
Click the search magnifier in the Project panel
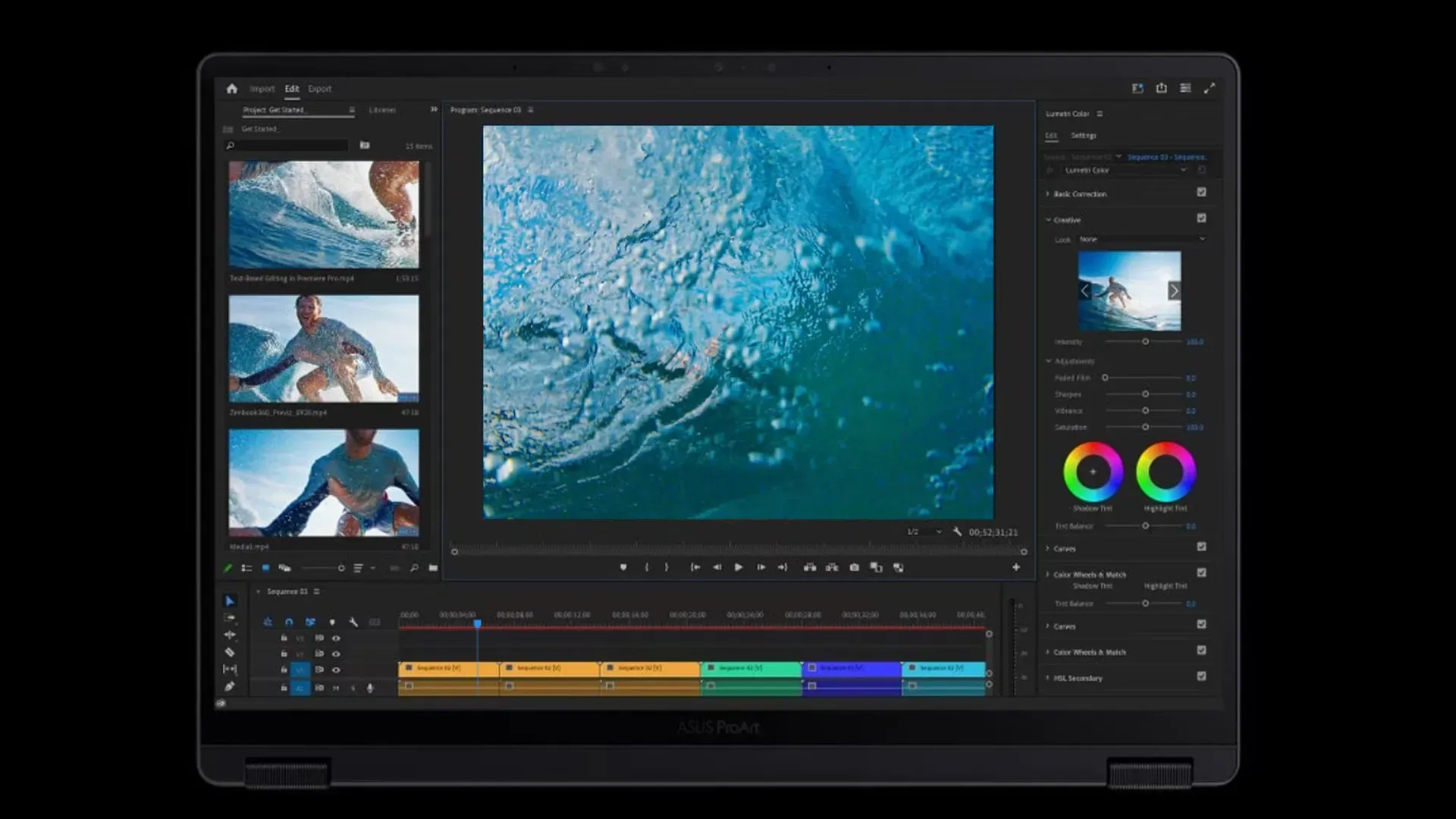[230, 146]
